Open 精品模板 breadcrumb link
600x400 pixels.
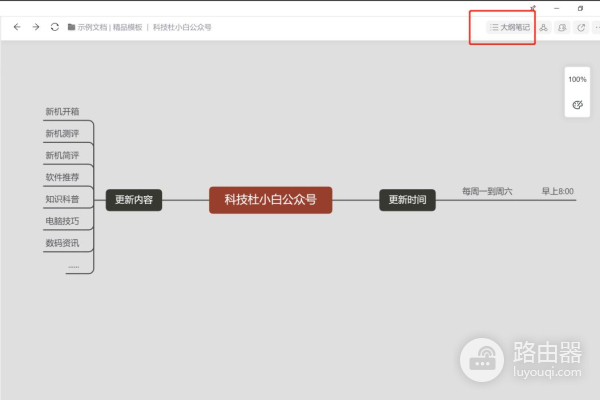point(127,27)
